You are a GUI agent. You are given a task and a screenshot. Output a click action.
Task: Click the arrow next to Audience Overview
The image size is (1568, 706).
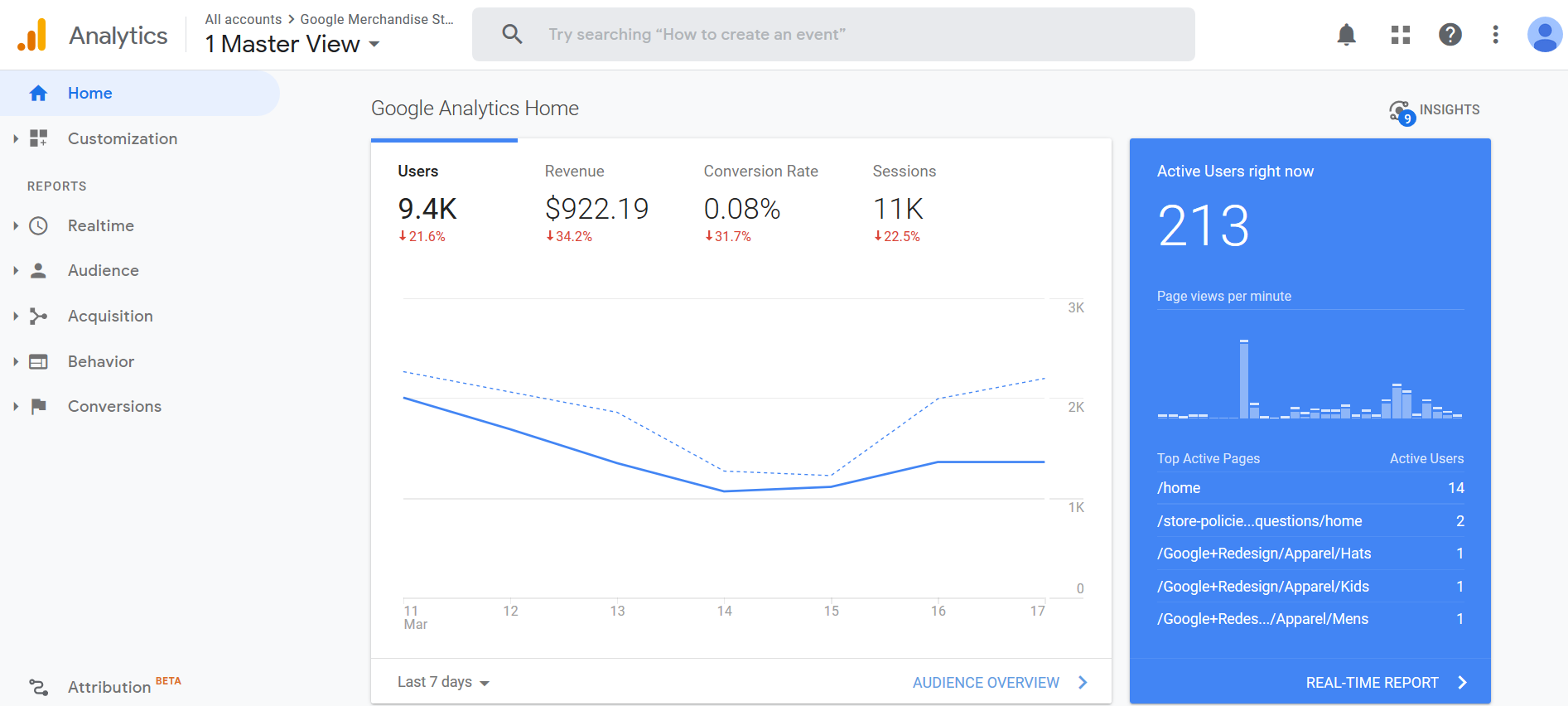pos(1083,682)
